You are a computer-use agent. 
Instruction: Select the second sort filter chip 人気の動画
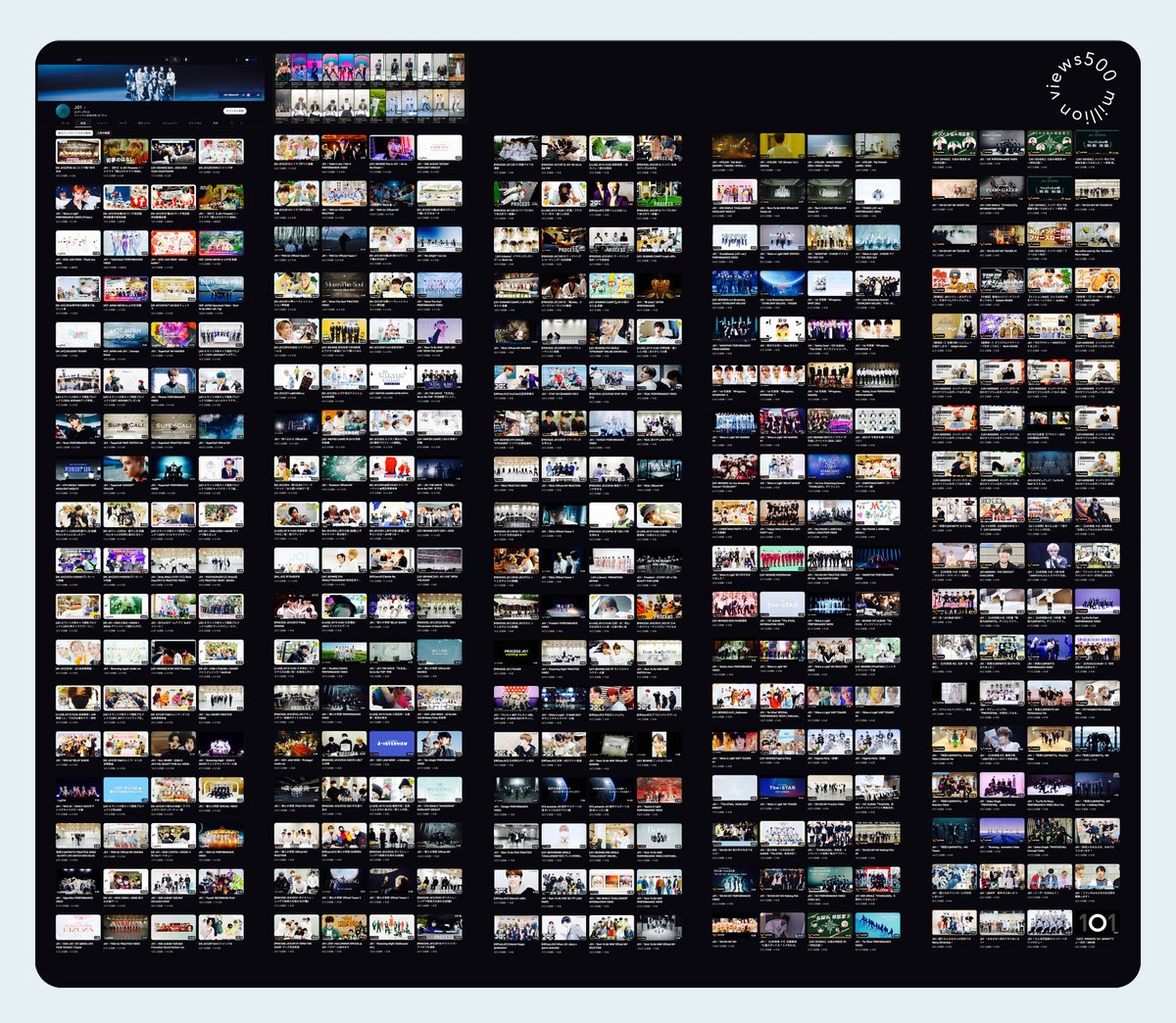pos(104,133)
